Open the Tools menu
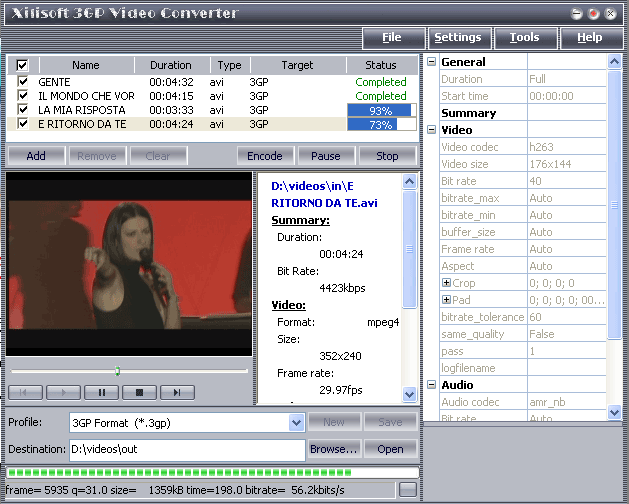629x504 pixels. (526, 38)
